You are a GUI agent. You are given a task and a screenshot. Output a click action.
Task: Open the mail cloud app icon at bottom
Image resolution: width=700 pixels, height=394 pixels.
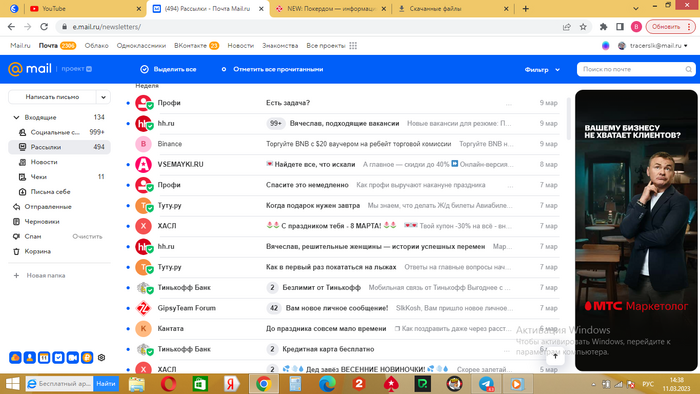point(15,357)
